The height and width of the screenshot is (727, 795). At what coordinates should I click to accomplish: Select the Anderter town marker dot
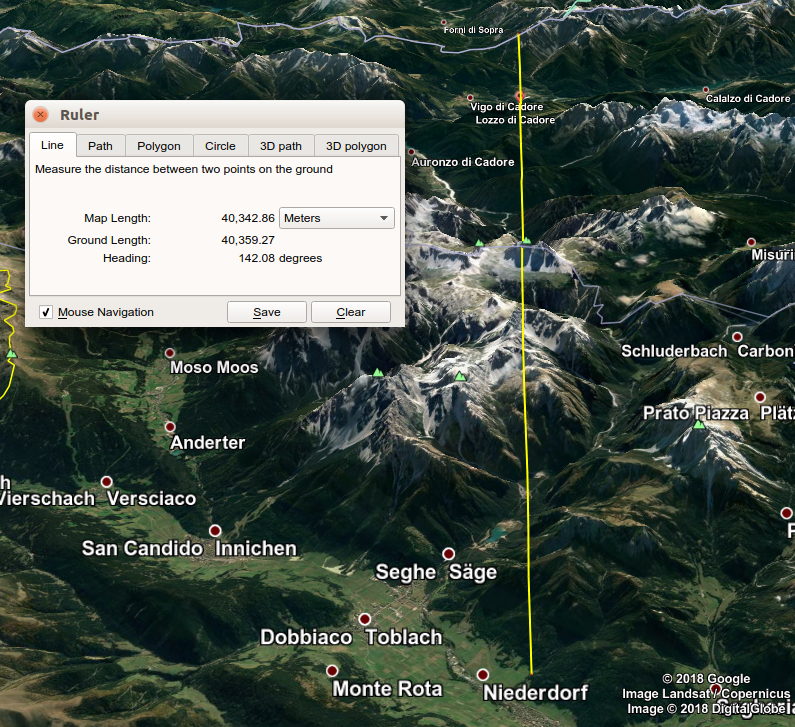(170, 427)
